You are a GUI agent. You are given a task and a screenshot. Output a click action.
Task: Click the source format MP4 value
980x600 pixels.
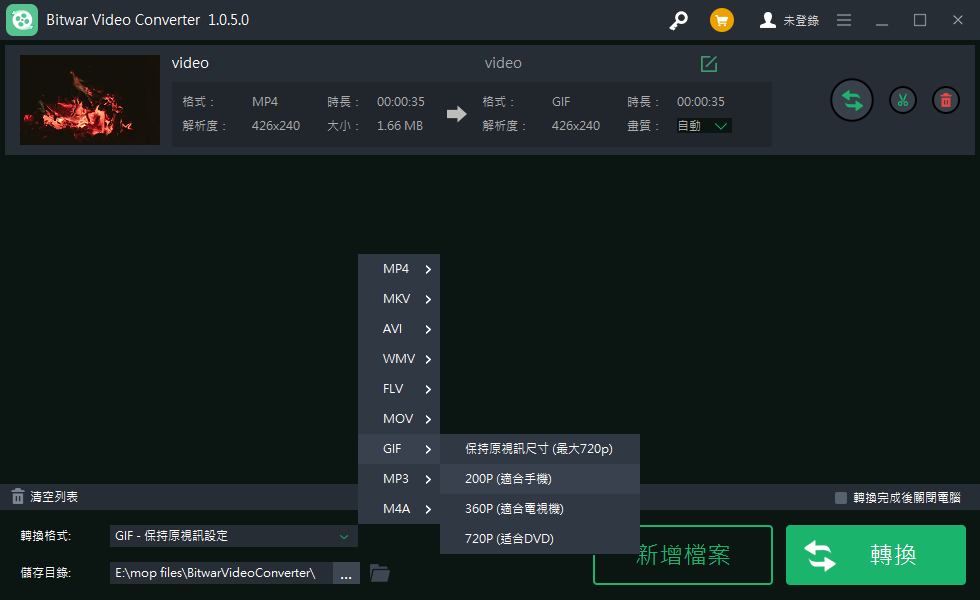[x=265, y=102]
